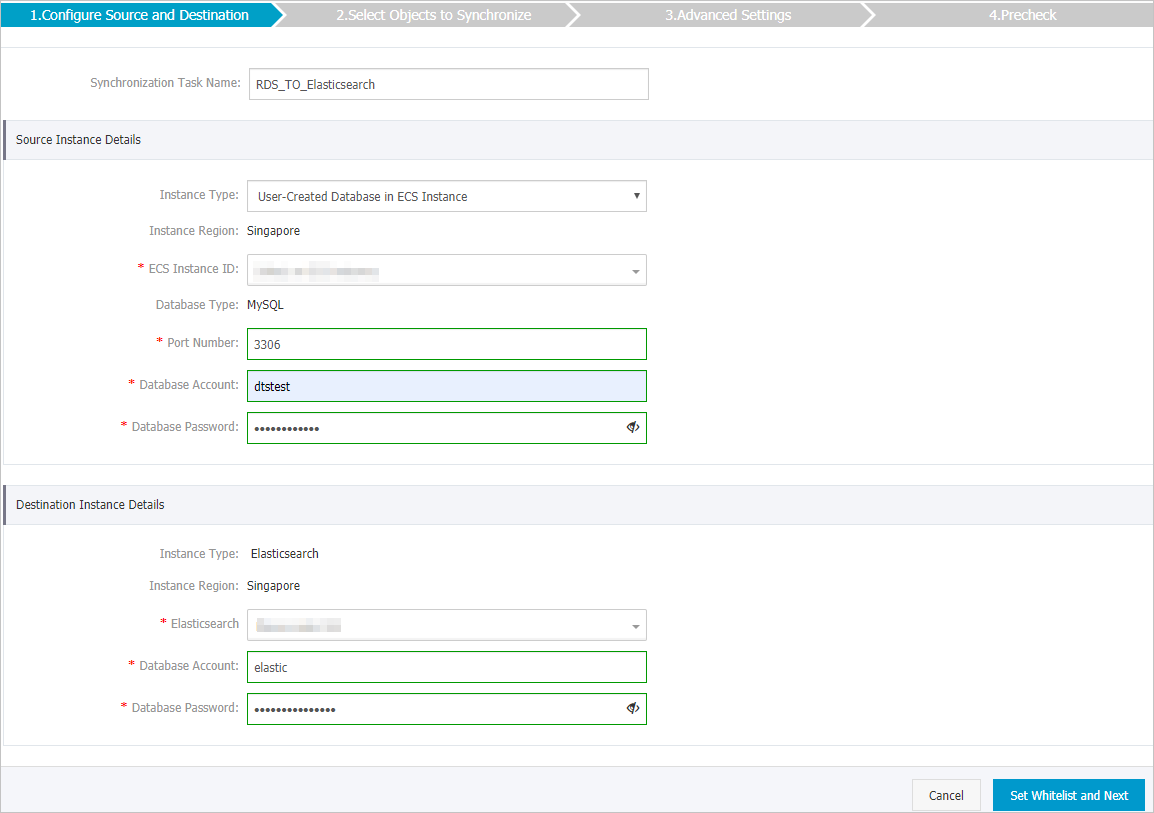Click the ECS Instance ID label
Screen dimensions: 1154x813
(x=194, y=269)
